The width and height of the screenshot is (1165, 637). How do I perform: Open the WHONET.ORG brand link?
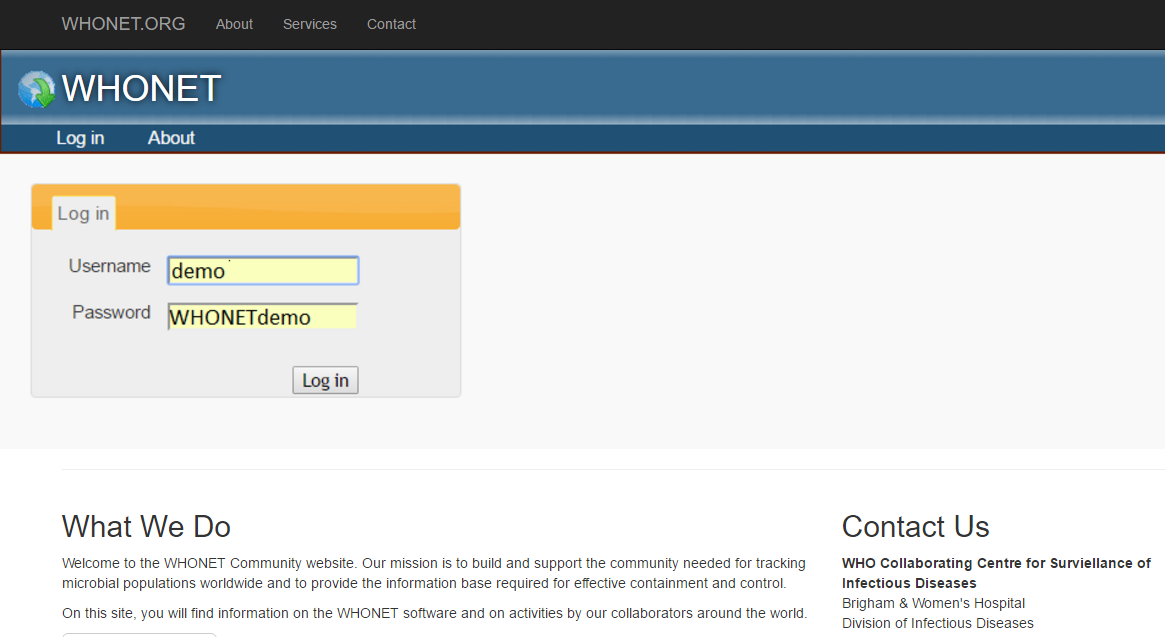pos(123,24)
